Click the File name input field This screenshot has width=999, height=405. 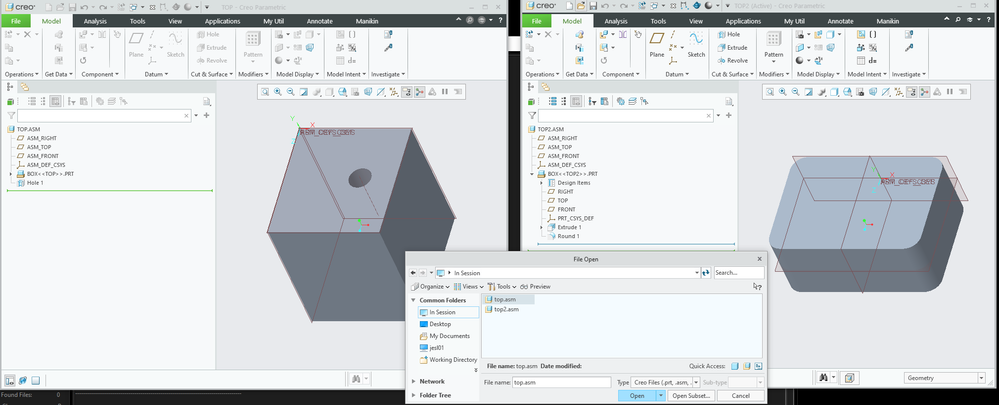coord(560,382)
